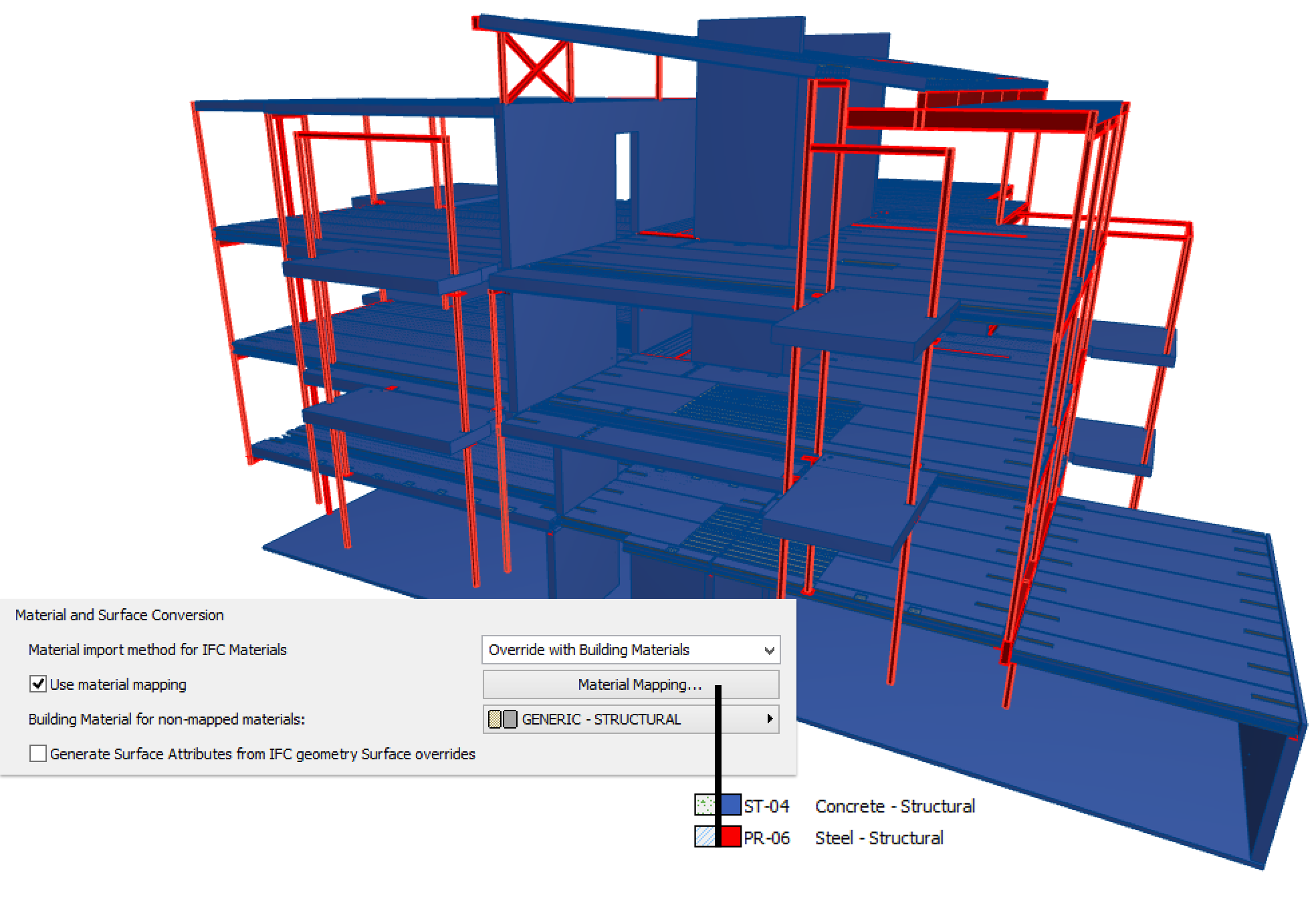Click the cut-fill icon inside the GENERIC - STRUCTURAL selector

click(x=494, y=719)
